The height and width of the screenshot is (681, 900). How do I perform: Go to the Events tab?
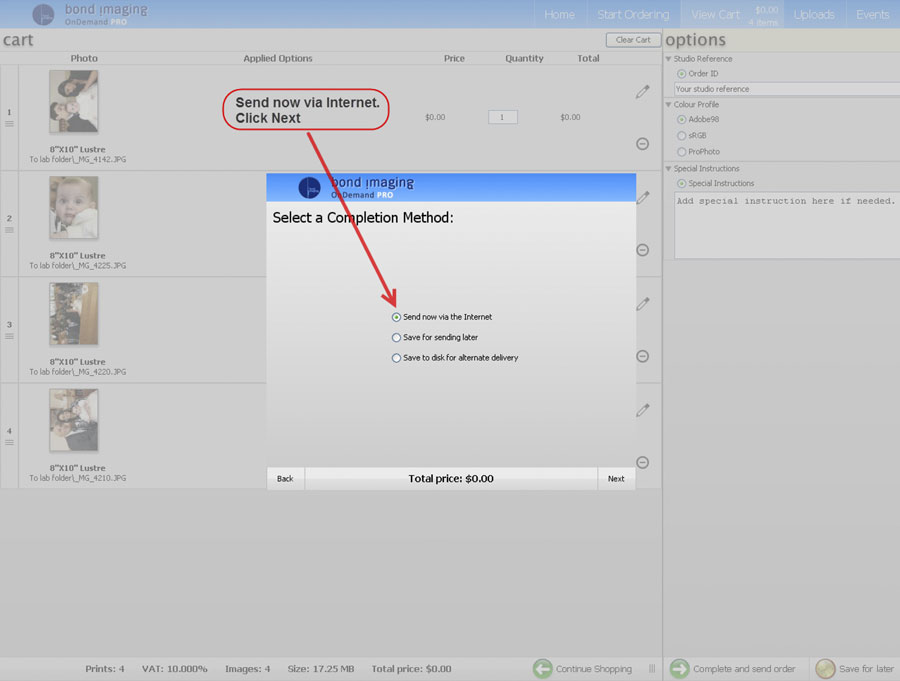[872, 14]
